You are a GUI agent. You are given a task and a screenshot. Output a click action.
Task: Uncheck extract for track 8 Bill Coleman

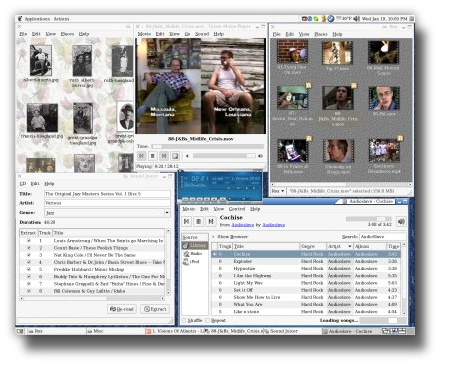[29, 291]
